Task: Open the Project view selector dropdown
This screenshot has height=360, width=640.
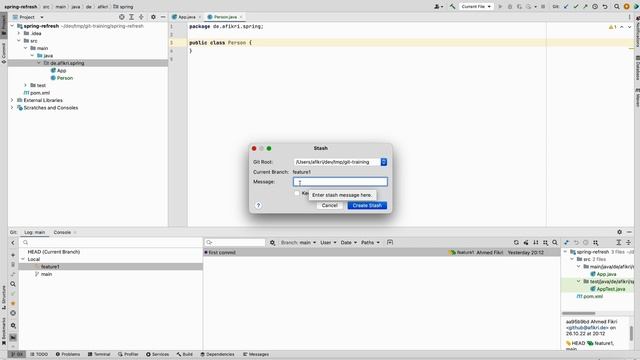Action: [x=28, y=17]
